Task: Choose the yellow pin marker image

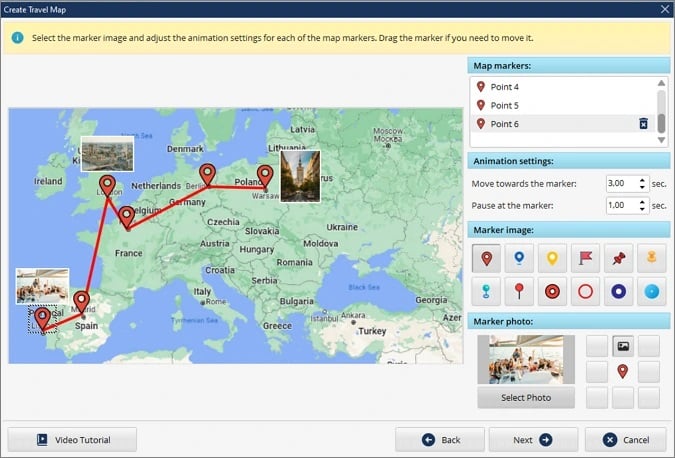Action: 552,258
